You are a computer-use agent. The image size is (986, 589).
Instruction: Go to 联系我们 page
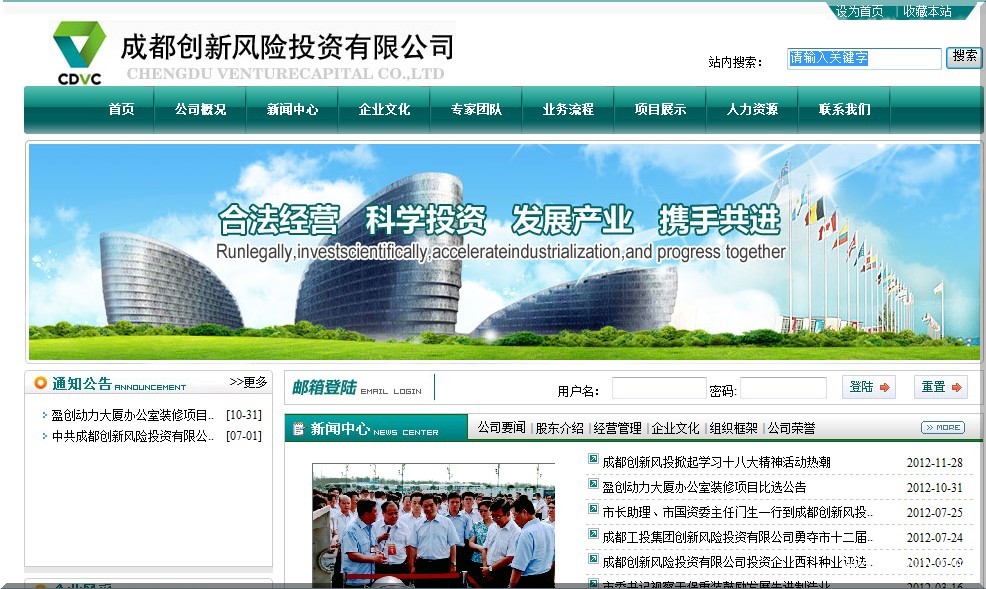click(x=845, y=109)
